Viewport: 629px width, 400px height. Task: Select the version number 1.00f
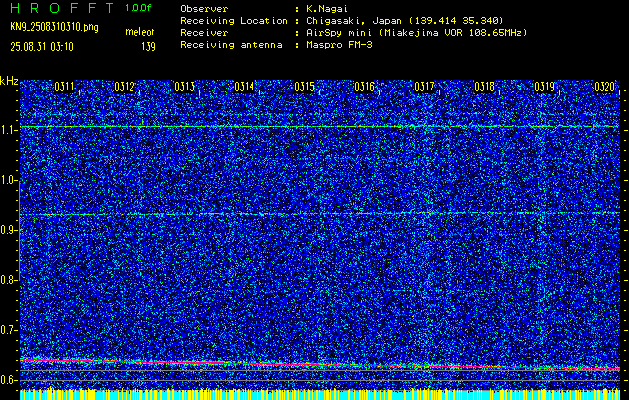tap(138, 8)
